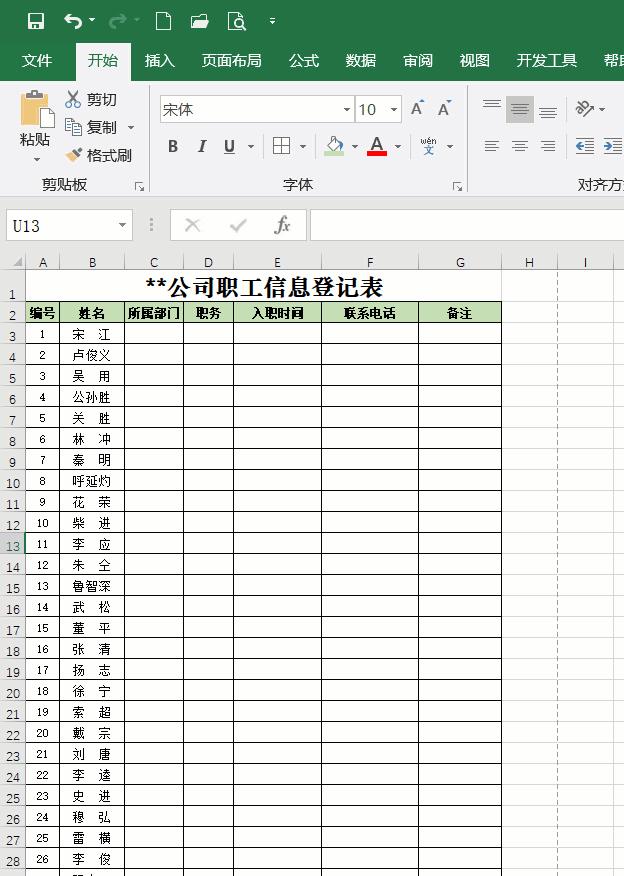This screenshot has height=876, width=624.
Task: Cancel formula entry with X icon
Action: pyautogui.click(x=192, y=225)
